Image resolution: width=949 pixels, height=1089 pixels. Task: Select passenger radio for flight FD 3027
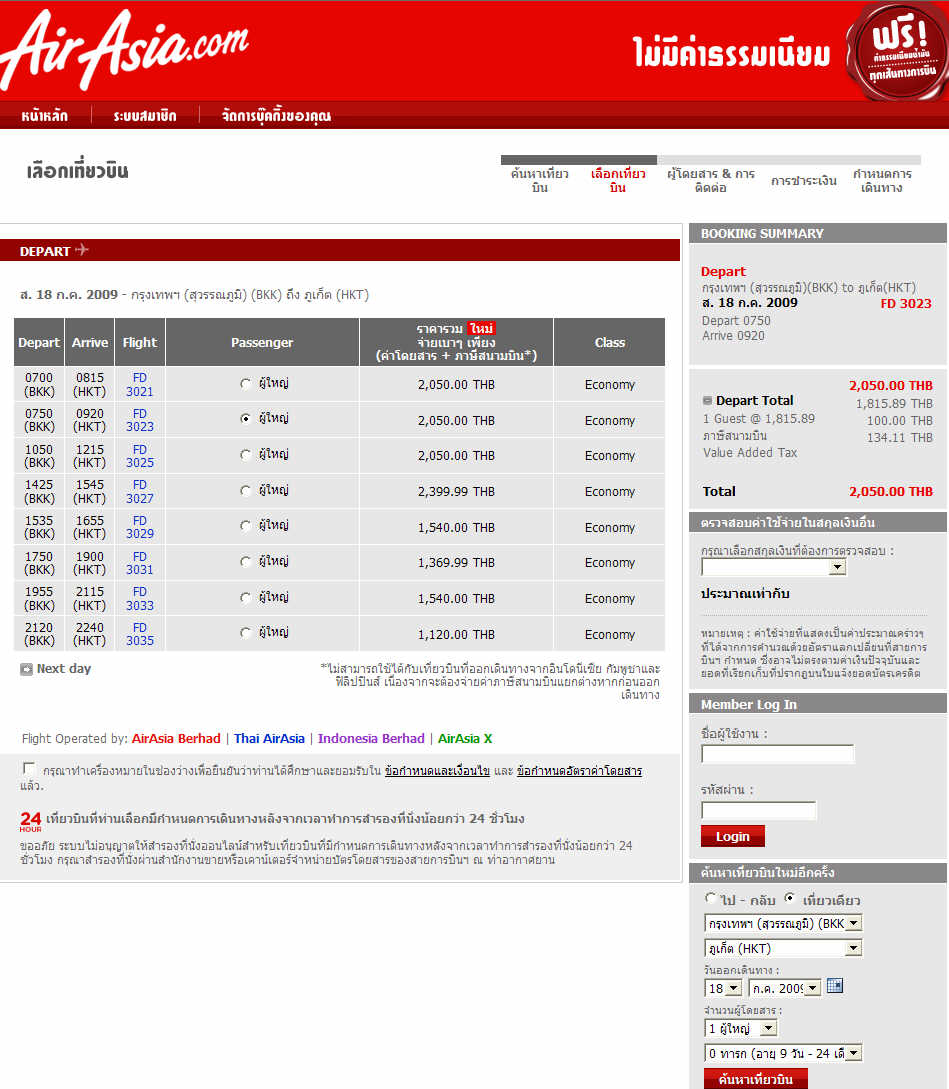245,491
